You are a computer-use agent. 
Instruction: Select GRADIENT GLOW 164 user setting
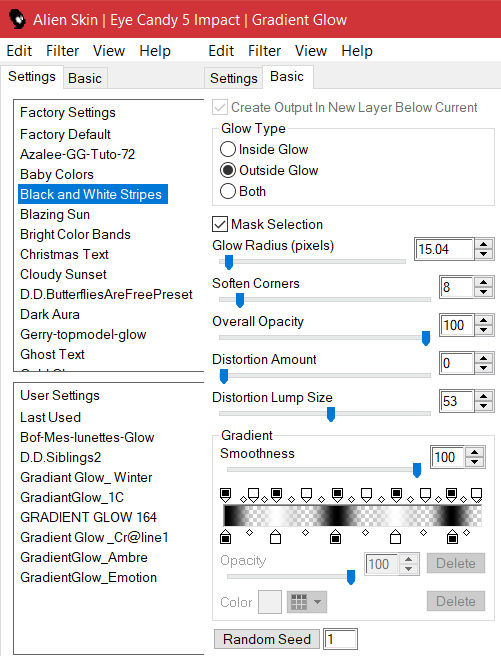(x=88, y=517)
